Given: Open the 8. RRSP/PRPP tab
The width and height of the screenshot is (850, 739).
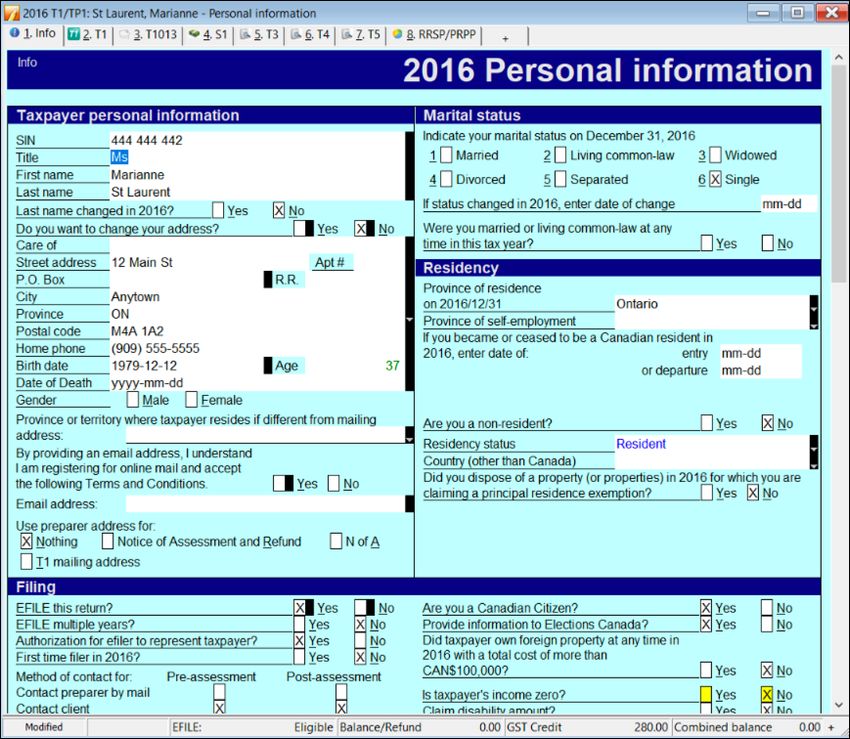Looking at the screenshot, I should [435, 34].
